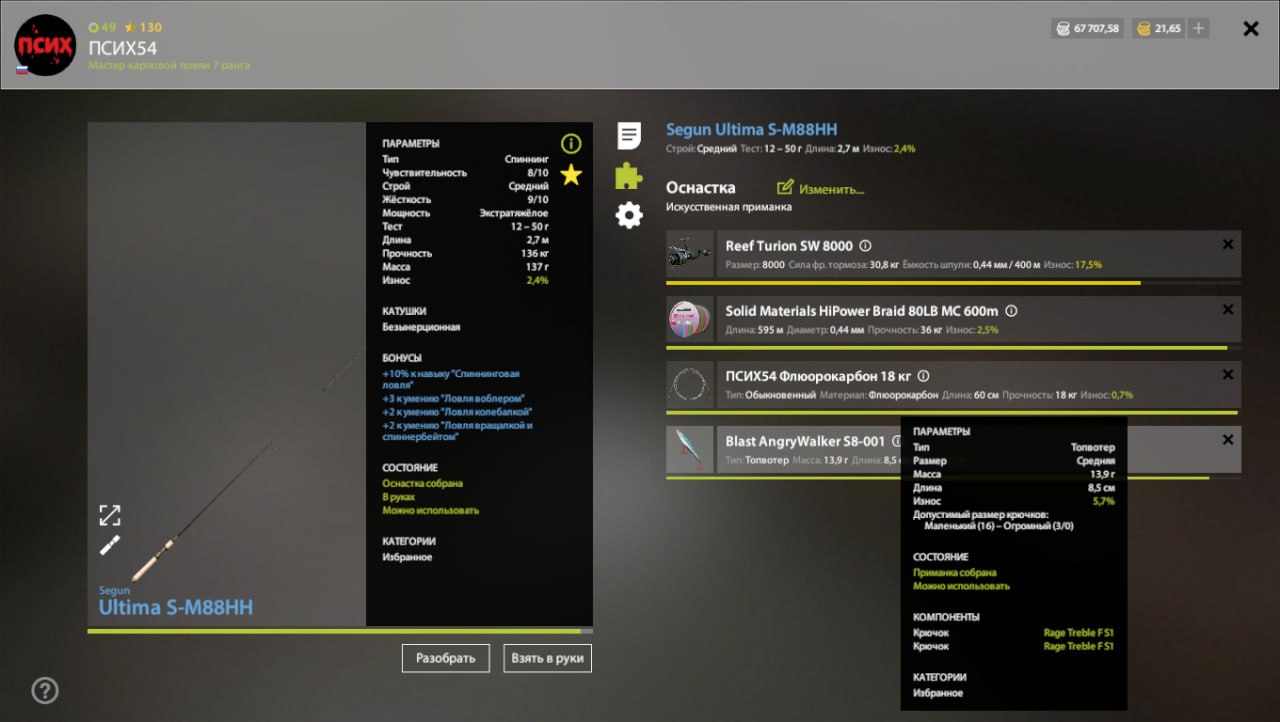The height and width of the screenshot is (722, 1280).
Task: Open the gear settings tab
Action: pos(629,215)
